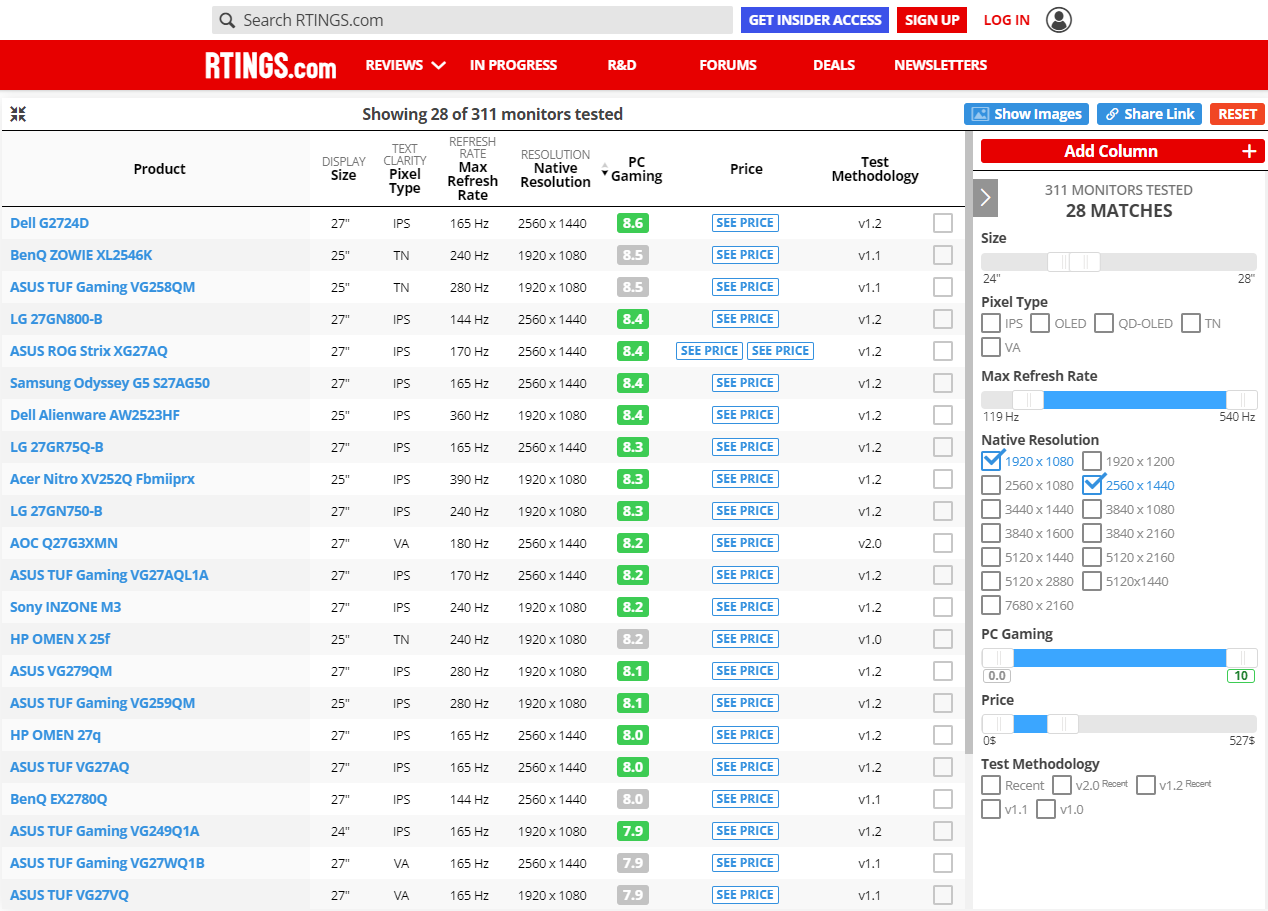This screenshot has width=1268, height=911.
Task: Click See Price for LG 27GR75Q-B
Action: click(745, 447)
